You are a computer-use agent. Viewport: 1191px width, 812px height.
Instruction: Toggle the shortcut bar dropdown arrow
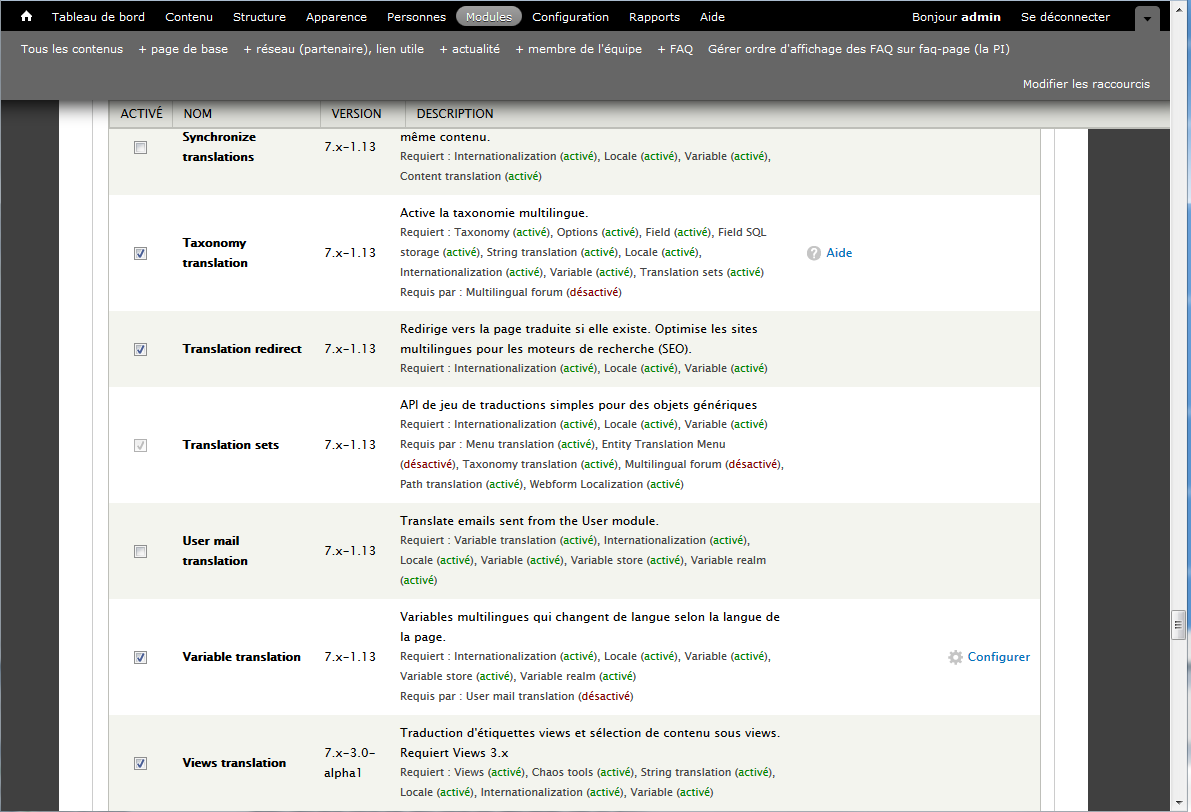click(1148, 18)
